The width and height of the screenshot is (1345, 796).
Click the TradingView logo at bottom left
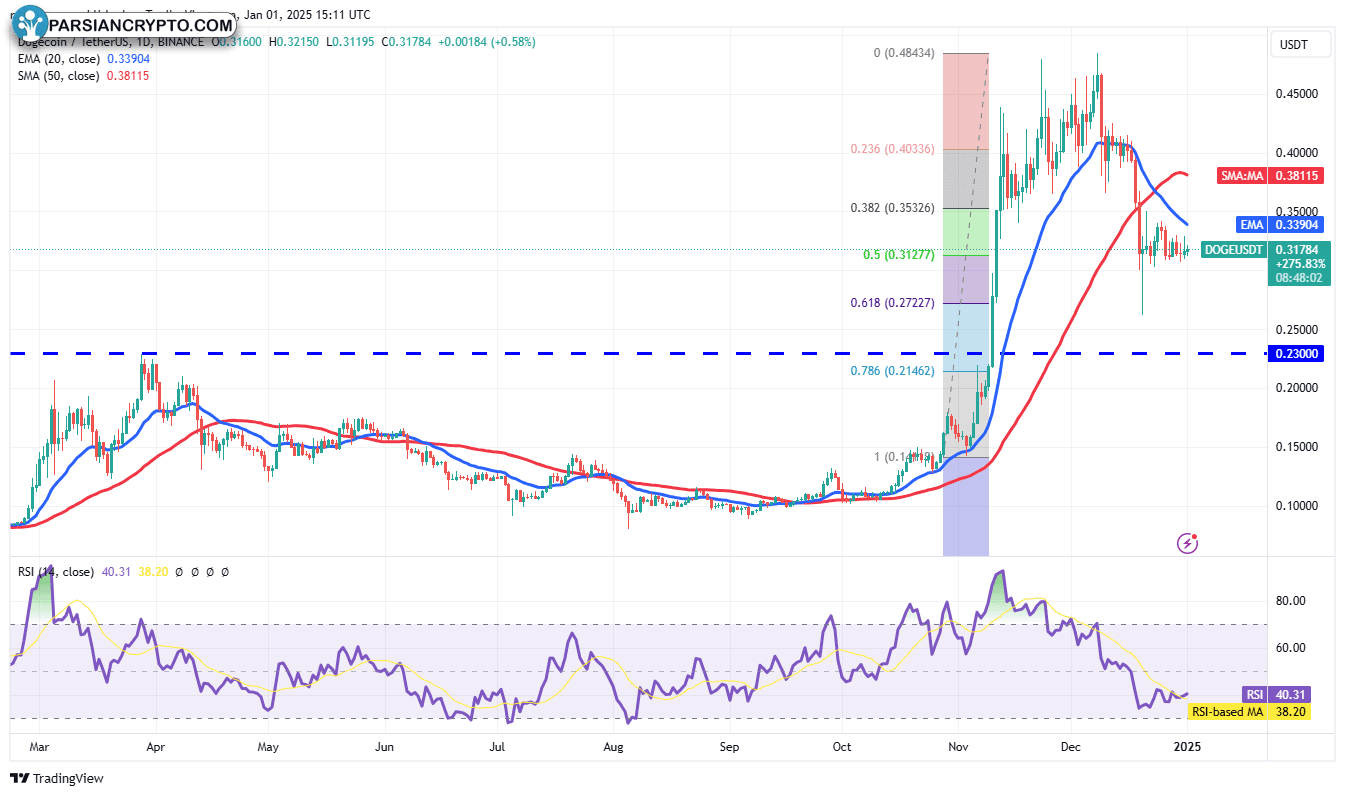[x=57, y=778]
